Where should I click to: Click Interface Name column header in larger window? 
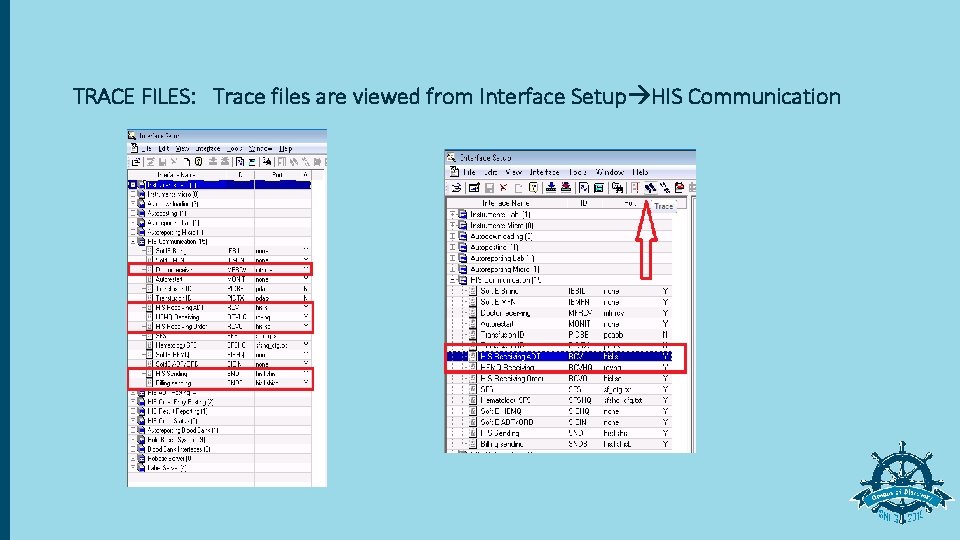point(506,203)
